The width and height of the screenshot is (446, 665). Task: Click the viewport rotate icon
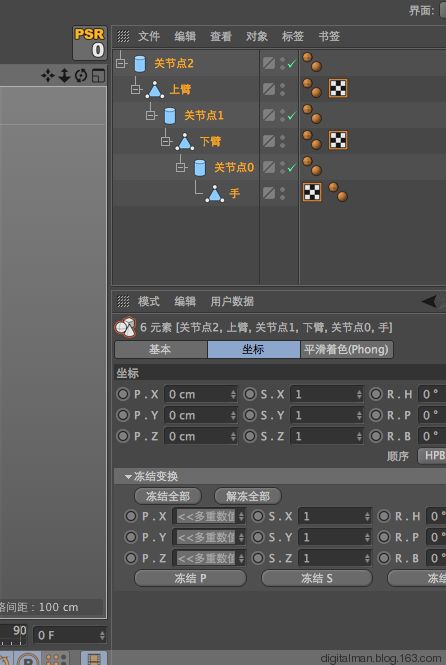coord(81,76)
